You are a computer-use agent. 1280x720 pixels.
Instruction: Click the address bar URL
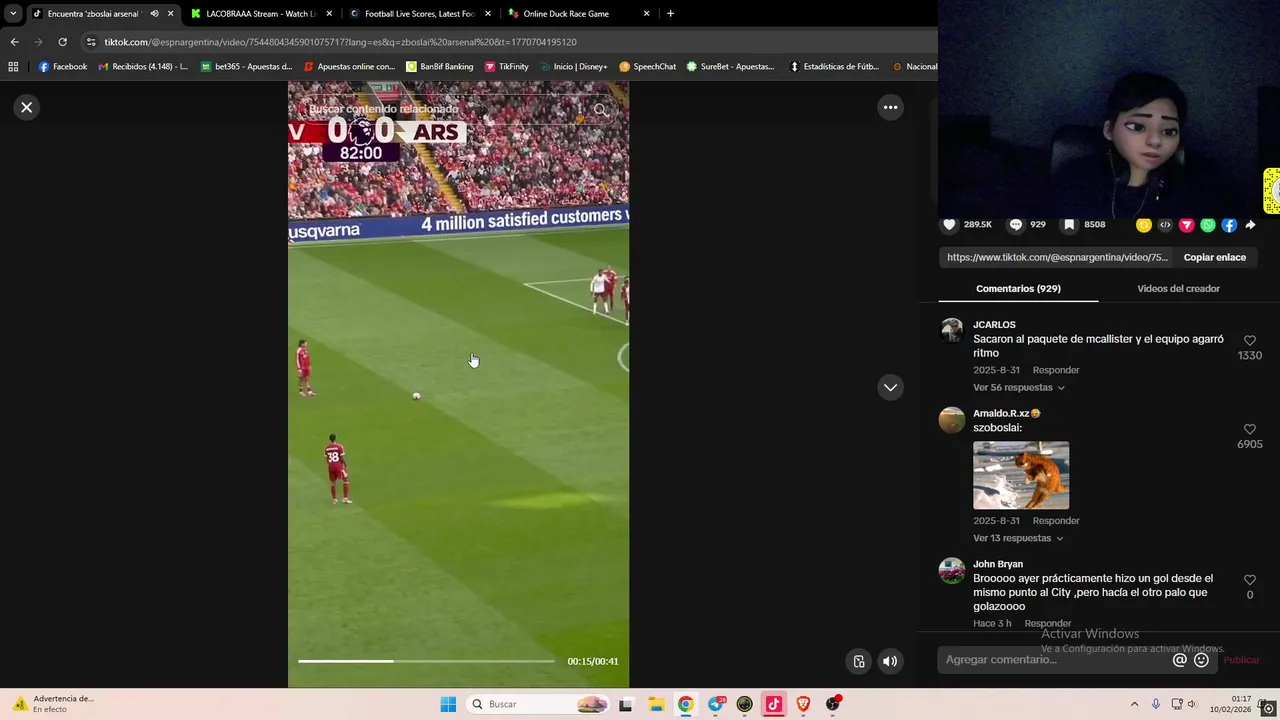click(340, 42)
